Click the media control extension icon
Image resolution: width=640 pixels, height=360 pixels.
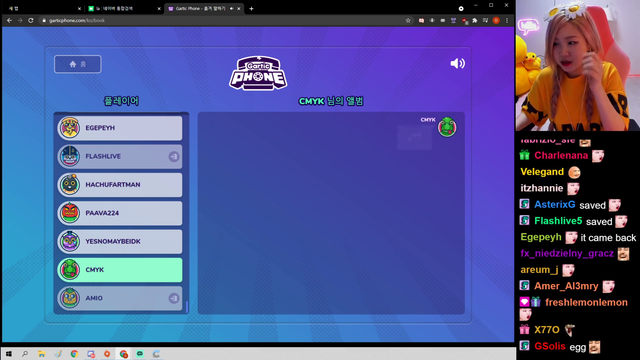(485, 20)
